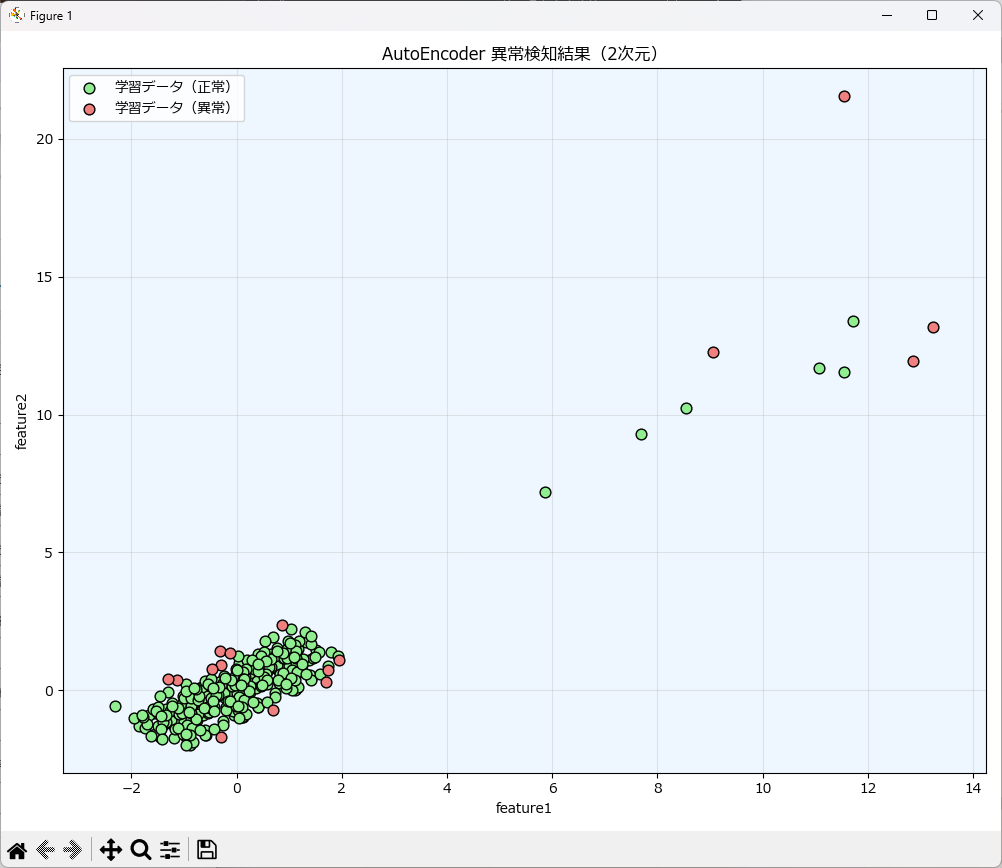Save the figure with floppy disk icon

coord(207,850)
